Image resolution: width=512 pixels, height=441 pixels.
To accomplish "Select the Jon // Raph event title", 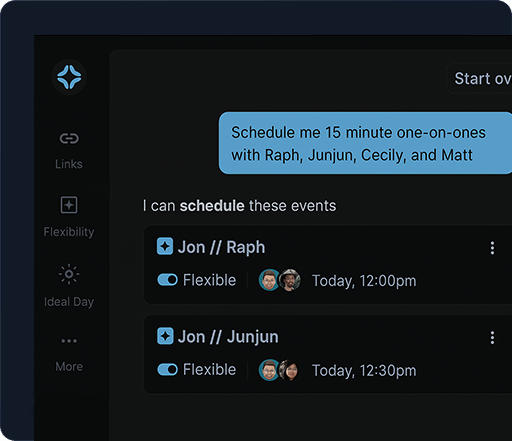I will [221, 247].
